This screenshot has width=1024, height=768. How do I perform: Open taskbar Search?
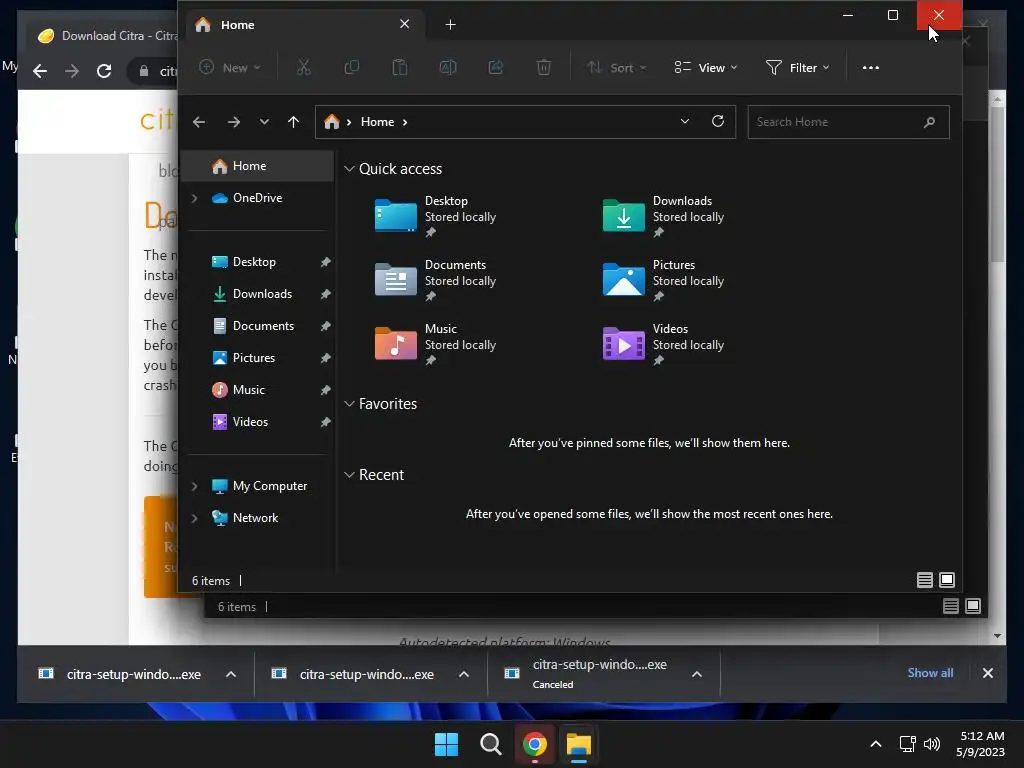(490, 744)
